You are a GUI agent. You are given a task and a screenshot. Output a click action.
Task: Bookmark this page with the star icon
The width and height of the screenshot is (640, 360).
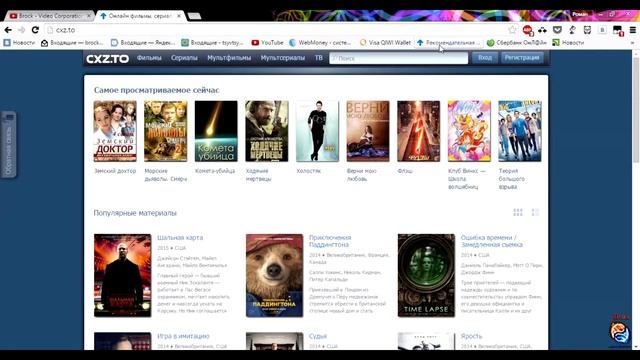click(512, 30)
